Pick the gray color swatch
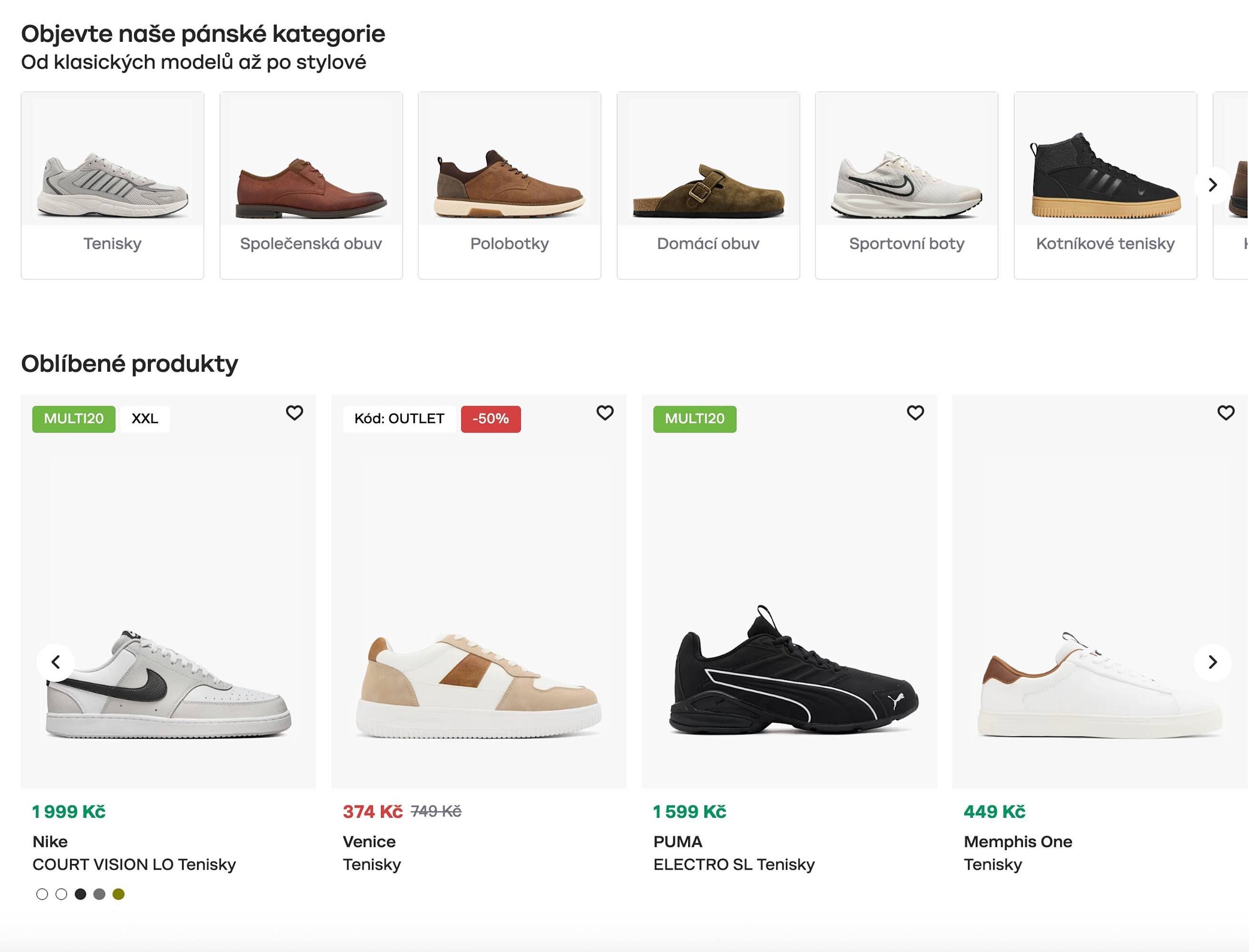Viewport: 1249px width, 952px height. tap(99, 894)
